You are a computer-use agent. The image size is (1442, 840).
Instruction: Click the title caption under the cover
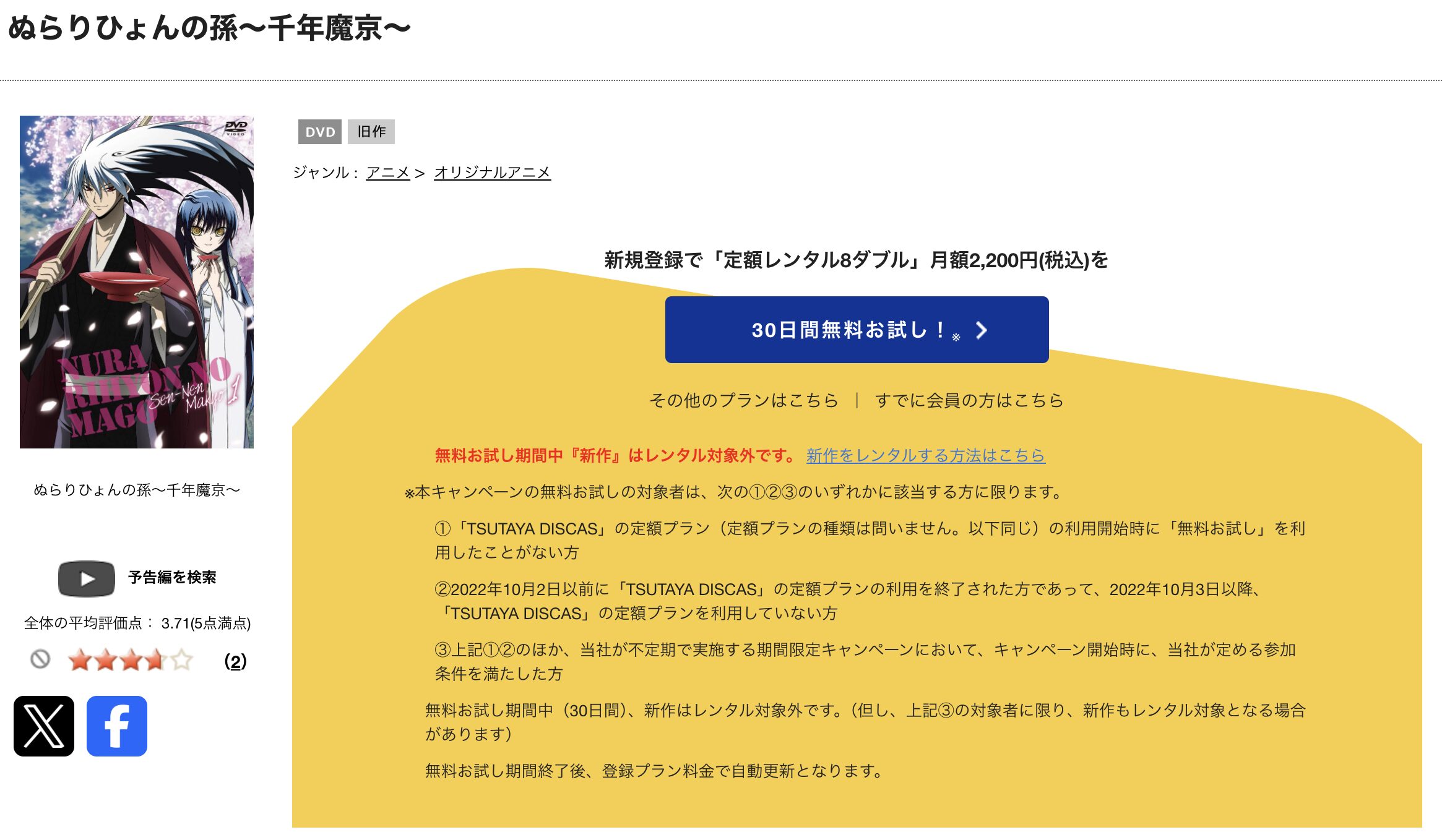pos(137,490)
